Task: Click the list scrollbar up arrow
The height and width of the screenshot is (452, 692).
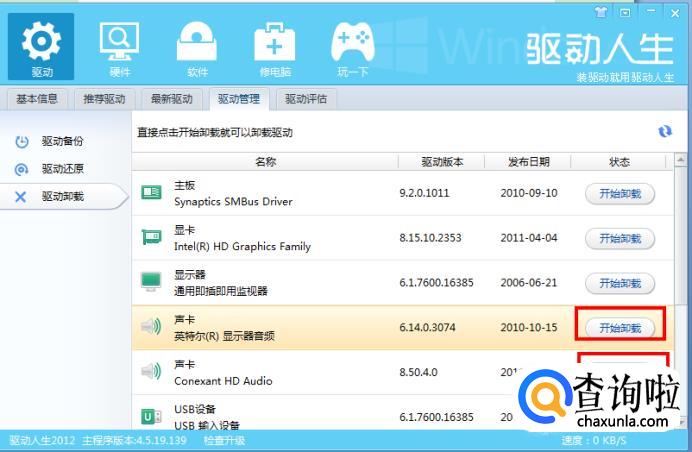Action: click(681, 160)
